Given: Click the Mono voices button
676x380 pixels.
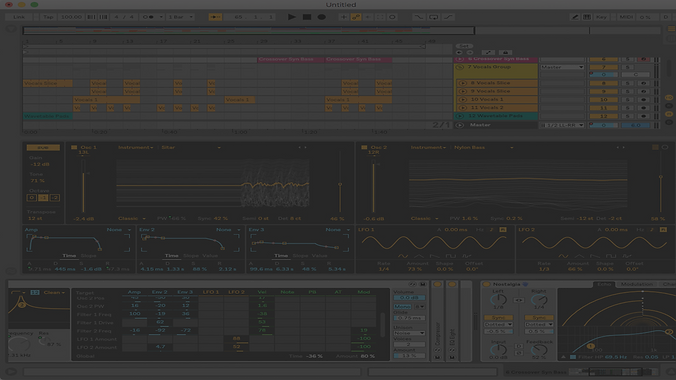Looking at the screenshot, I should point(402,307).
